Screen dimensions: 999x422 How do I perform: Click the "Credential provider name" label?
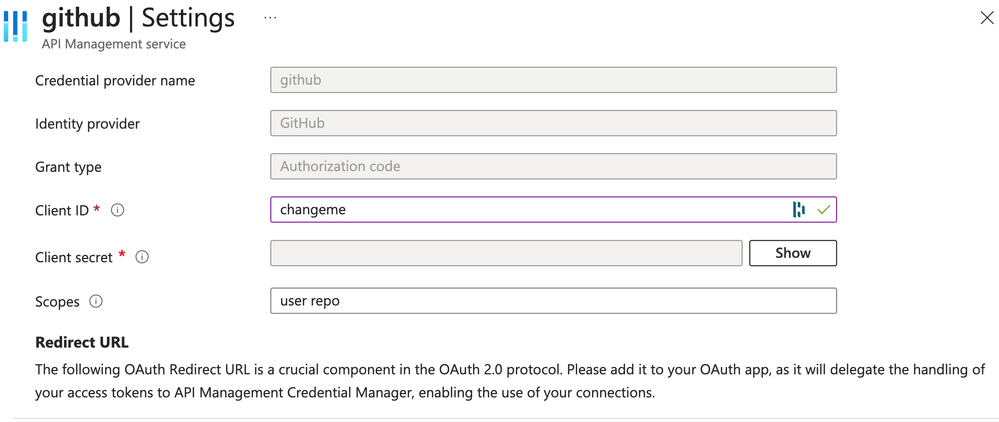tap(115, 81)
